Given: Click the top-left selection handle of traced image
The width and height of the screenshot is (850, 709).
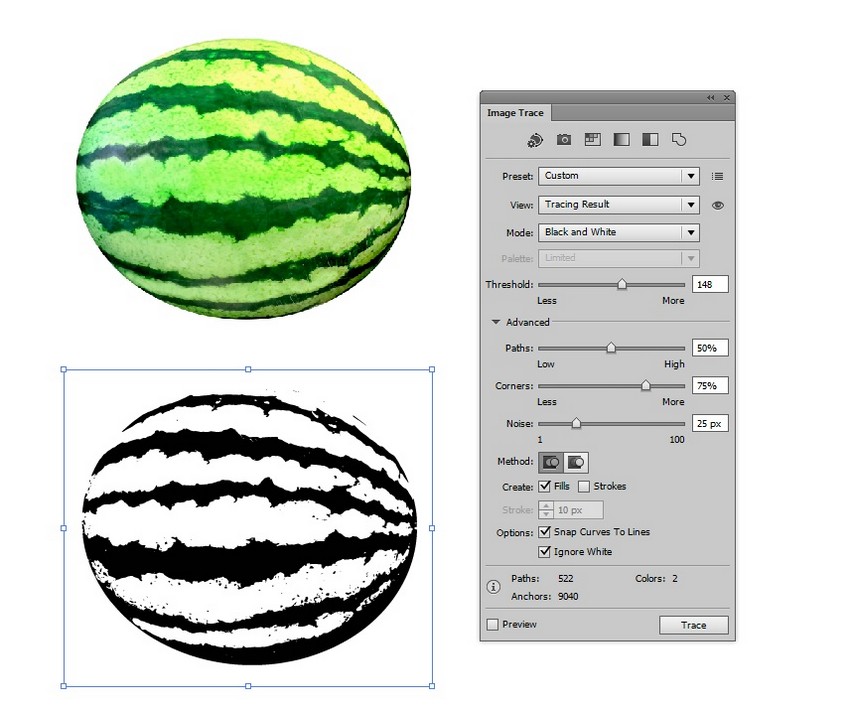Looking at the screenshot, I should coord(63,370).
